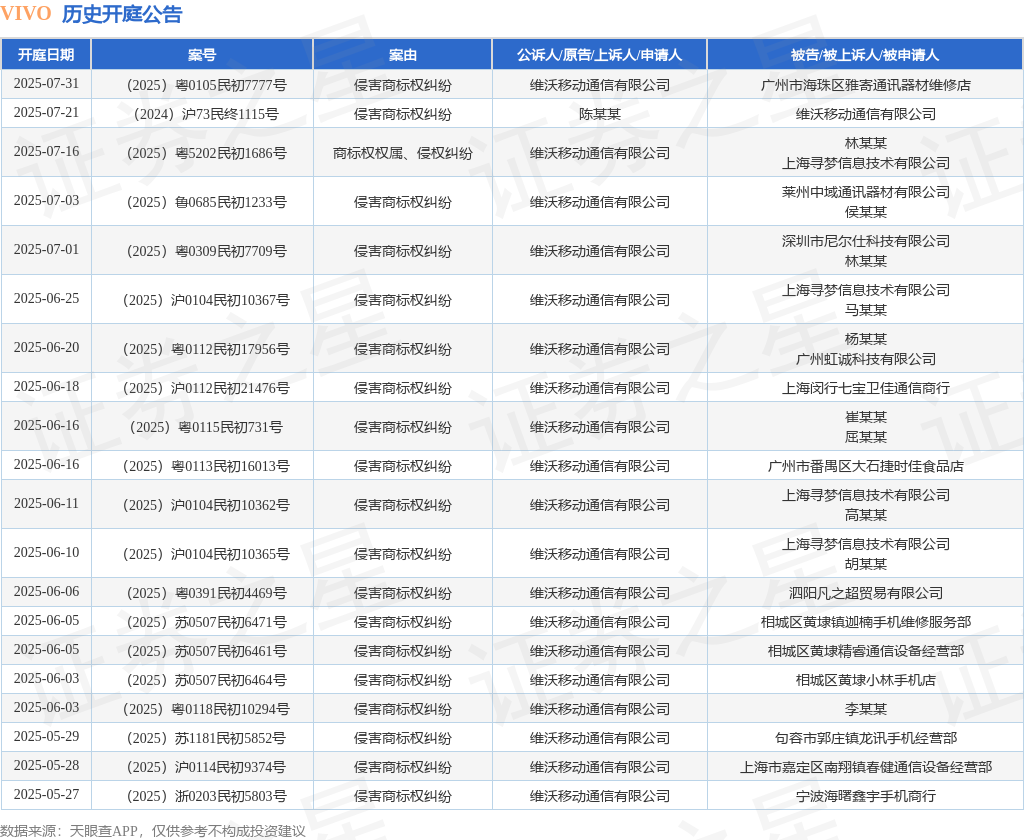Select case number (2025)粤0115民初731号
The image size is (1024, 840).
(x=206, y=428)
